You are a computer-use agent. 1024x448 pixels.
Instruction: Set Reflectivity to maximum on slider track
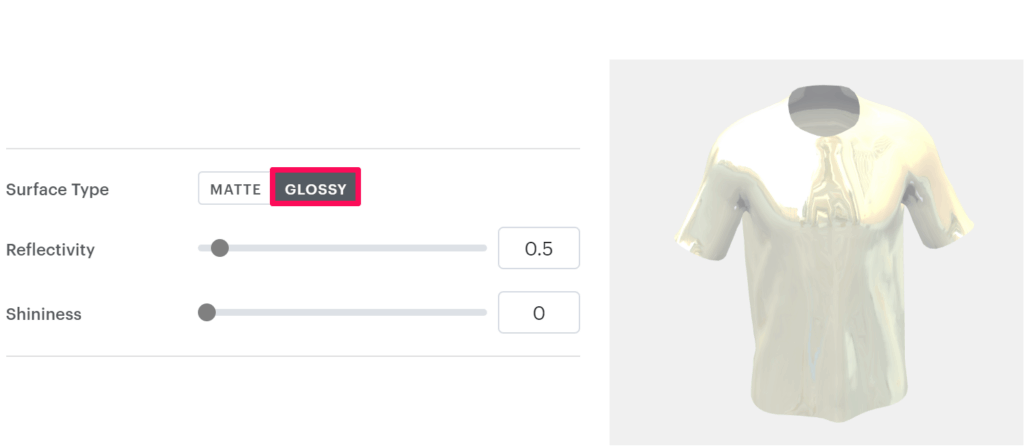coord(485,248)
